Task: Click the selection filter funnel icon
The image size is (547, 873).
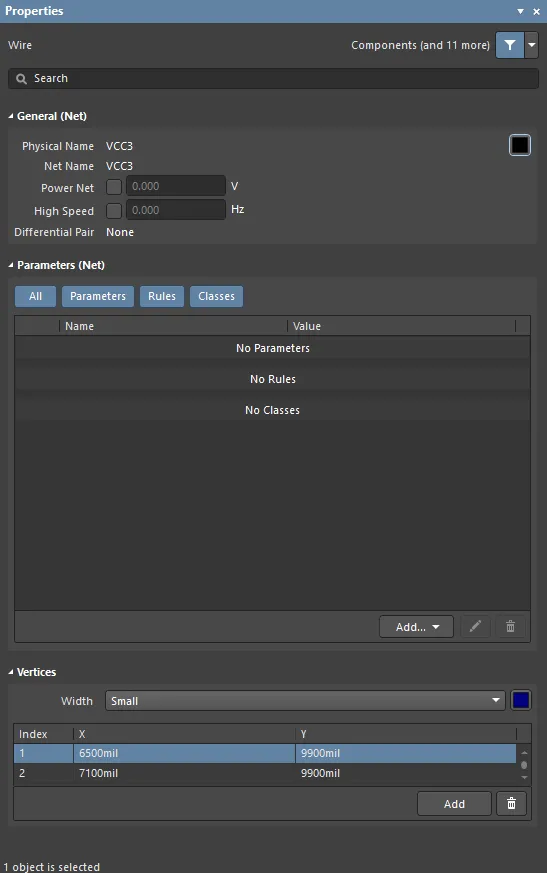Action: pyautogui.click(x=510, y=45)
